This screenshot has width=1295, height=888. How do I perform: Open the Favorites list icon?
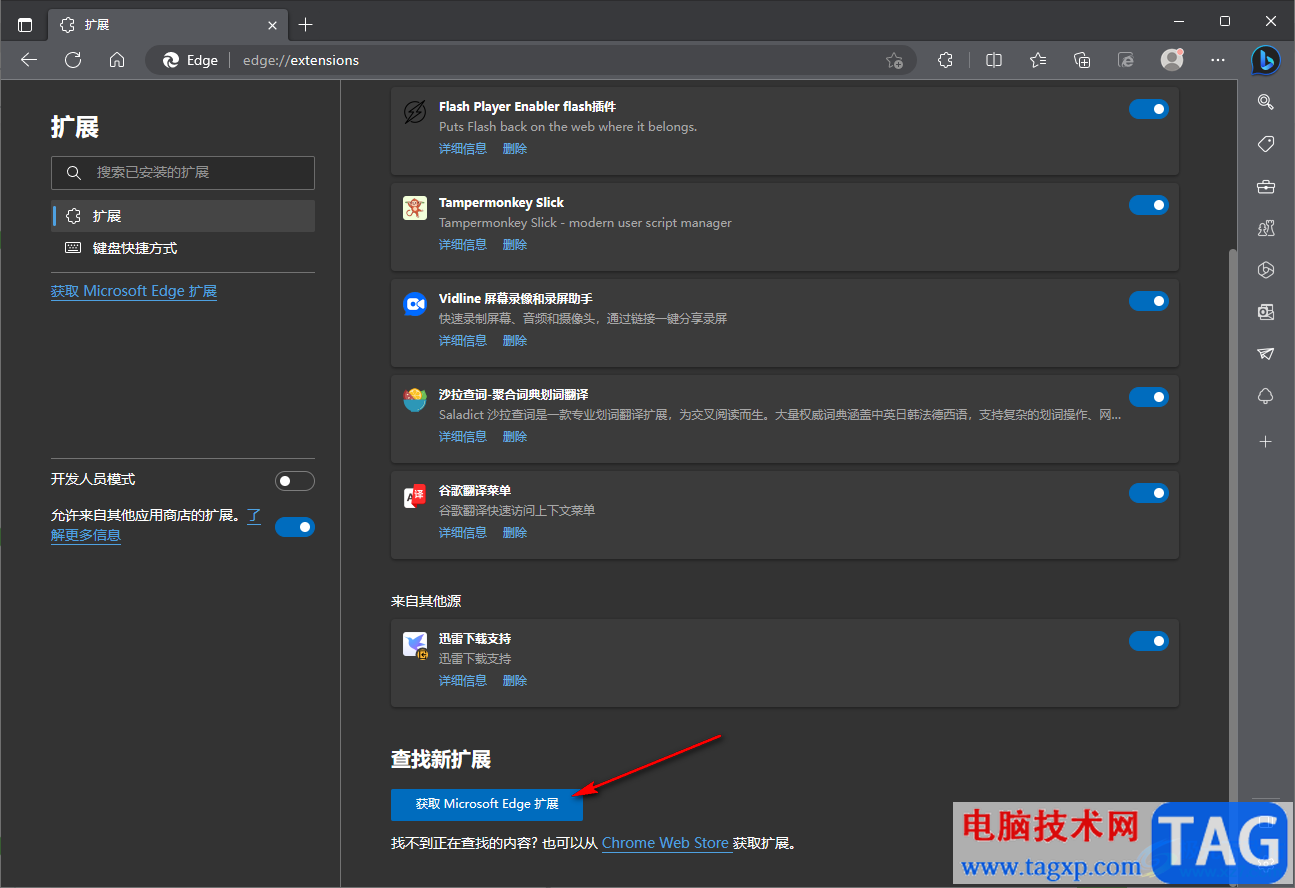pos(1038,60)
